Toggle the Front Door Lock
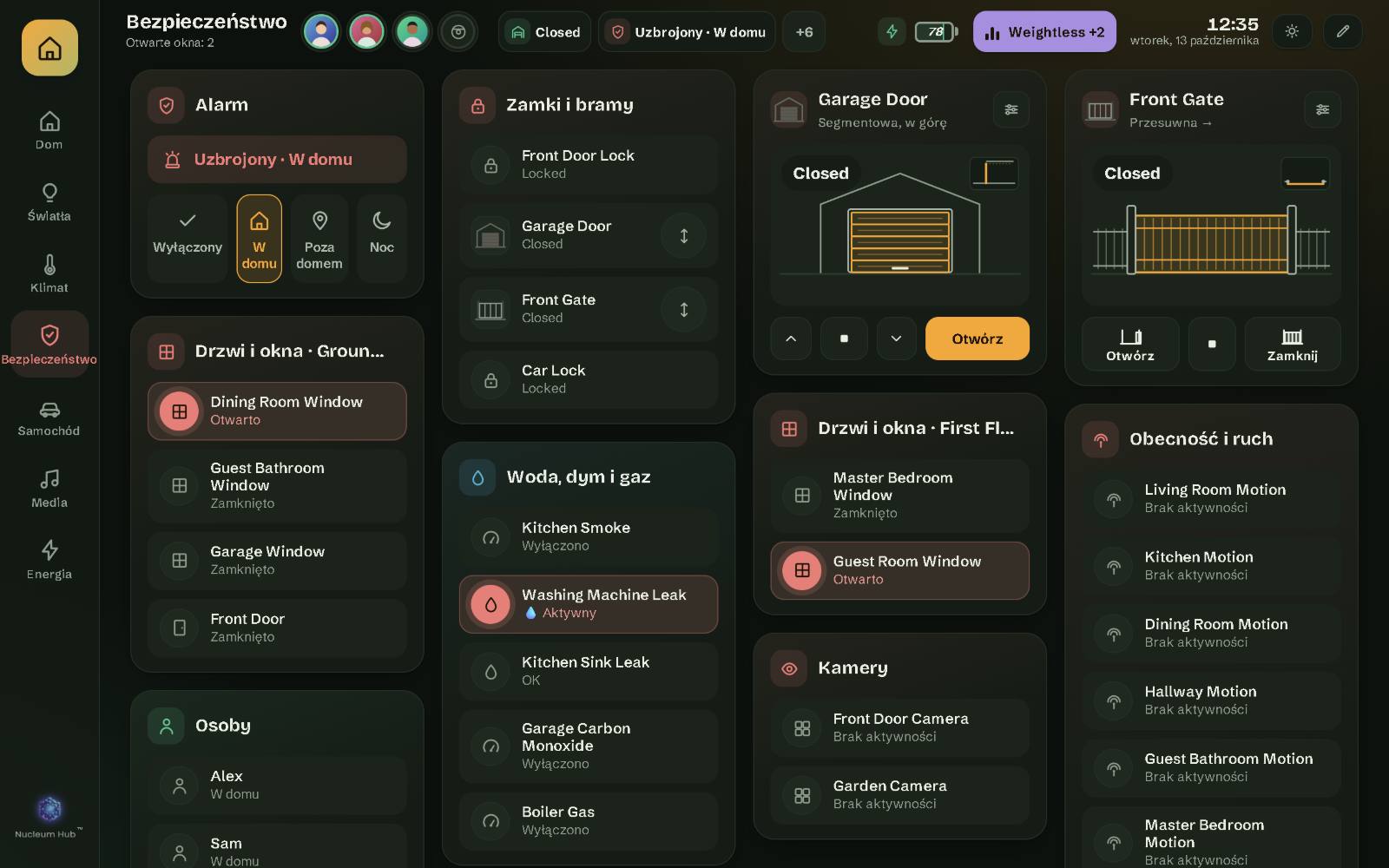1389x868 pixels. pos(589,164)
